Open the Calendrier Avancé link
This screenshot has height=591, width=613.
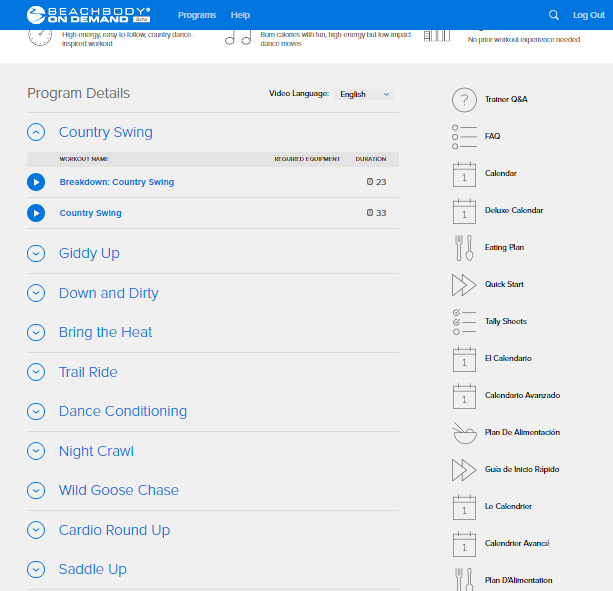coord(517,543)
